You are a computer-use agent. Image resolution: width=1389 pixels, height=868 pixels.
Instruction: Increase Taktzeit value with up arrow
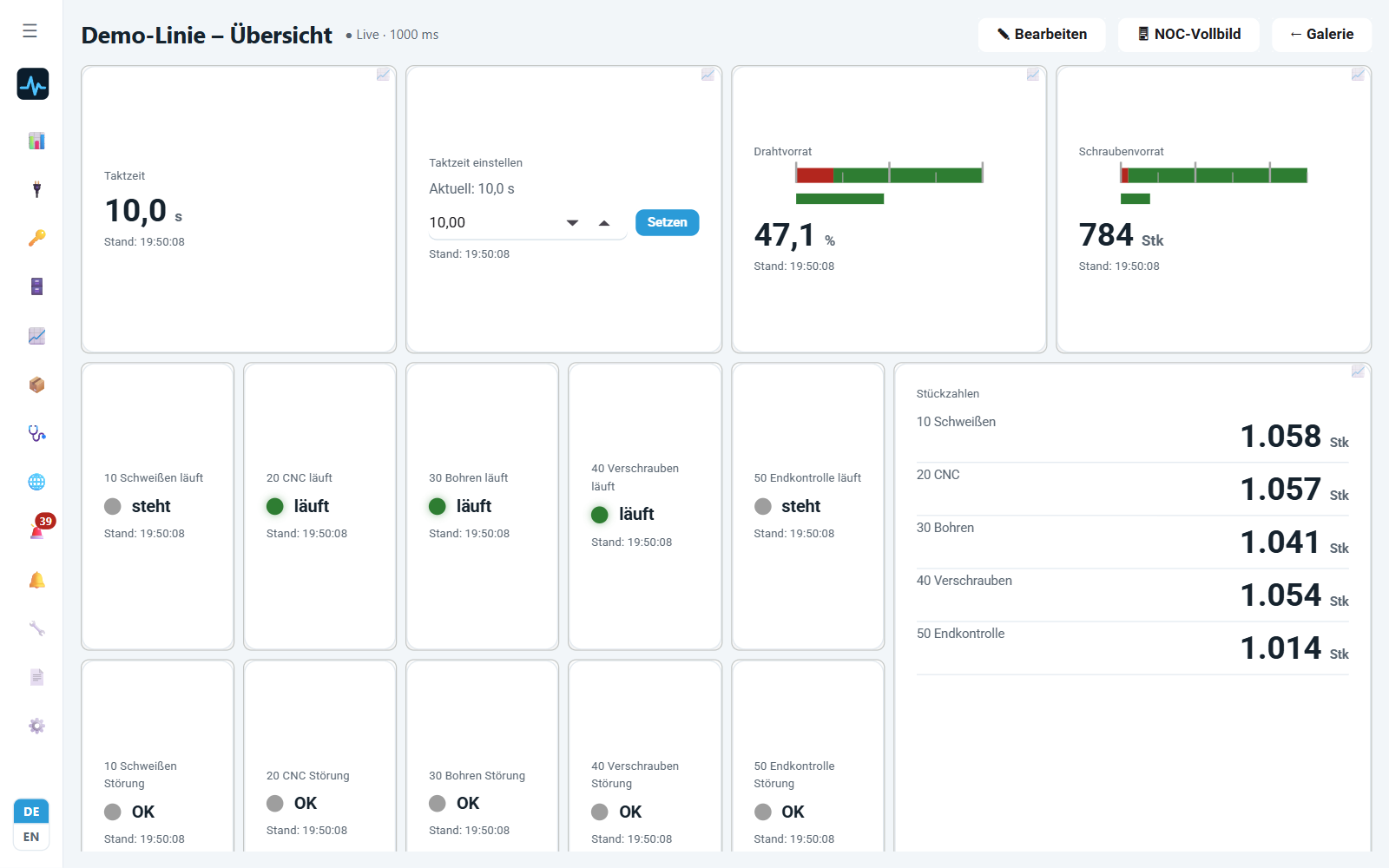pos(604,223)
